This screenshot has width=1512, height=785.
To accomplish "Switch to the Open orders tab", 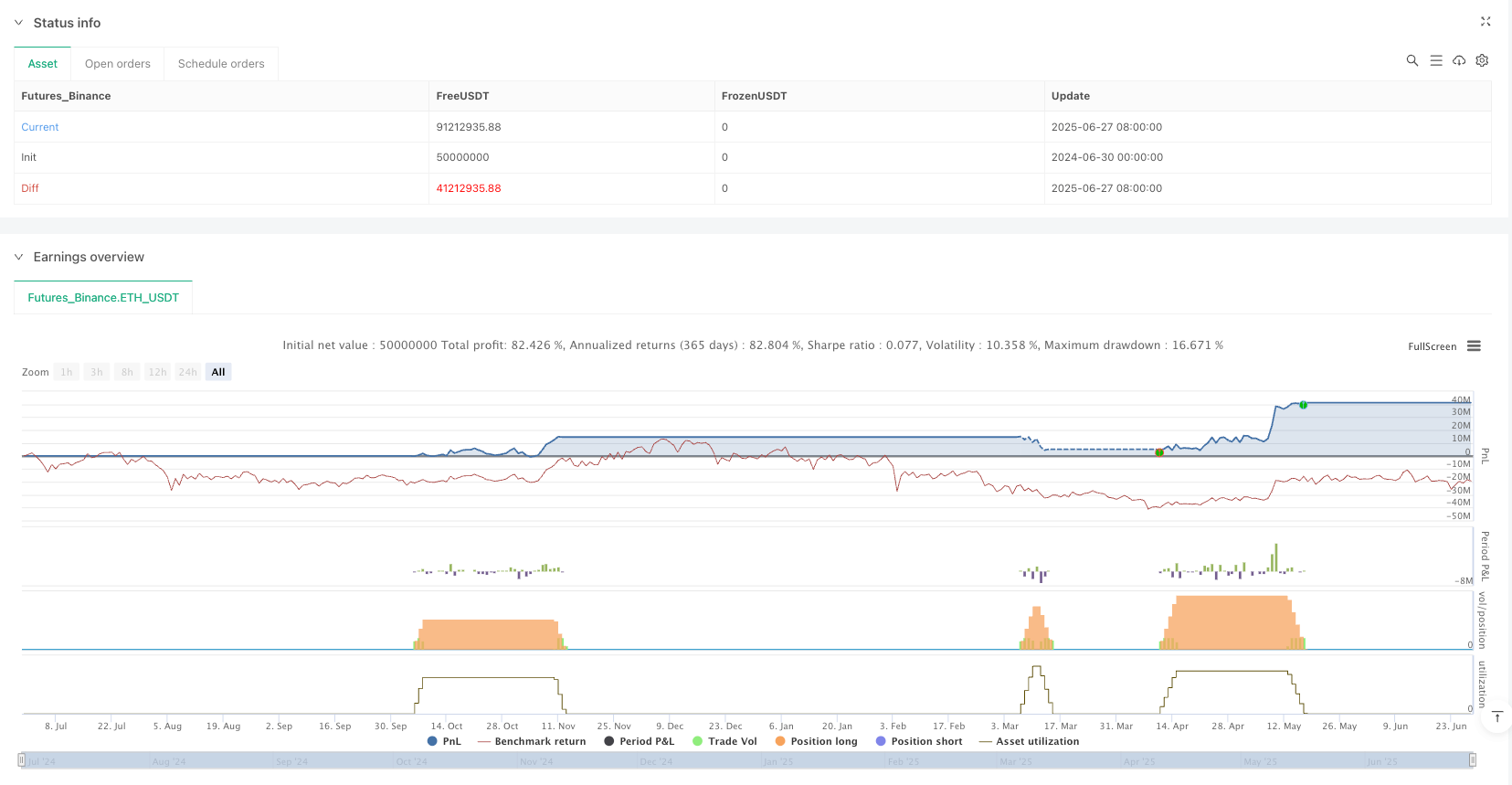I will pyautogui.click(x=117, y=64).
